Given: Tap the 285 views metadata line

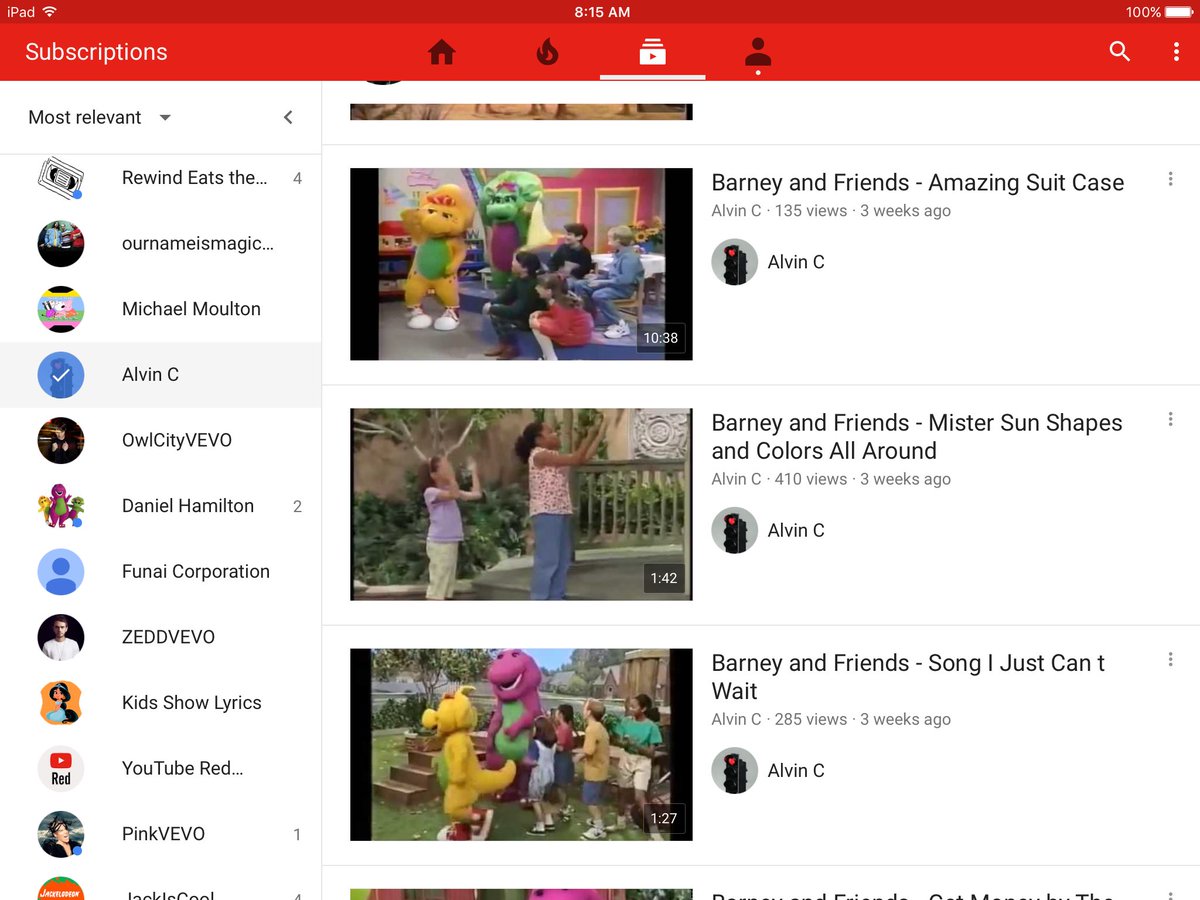Looking at the screenshot, I should click(831, 719).
